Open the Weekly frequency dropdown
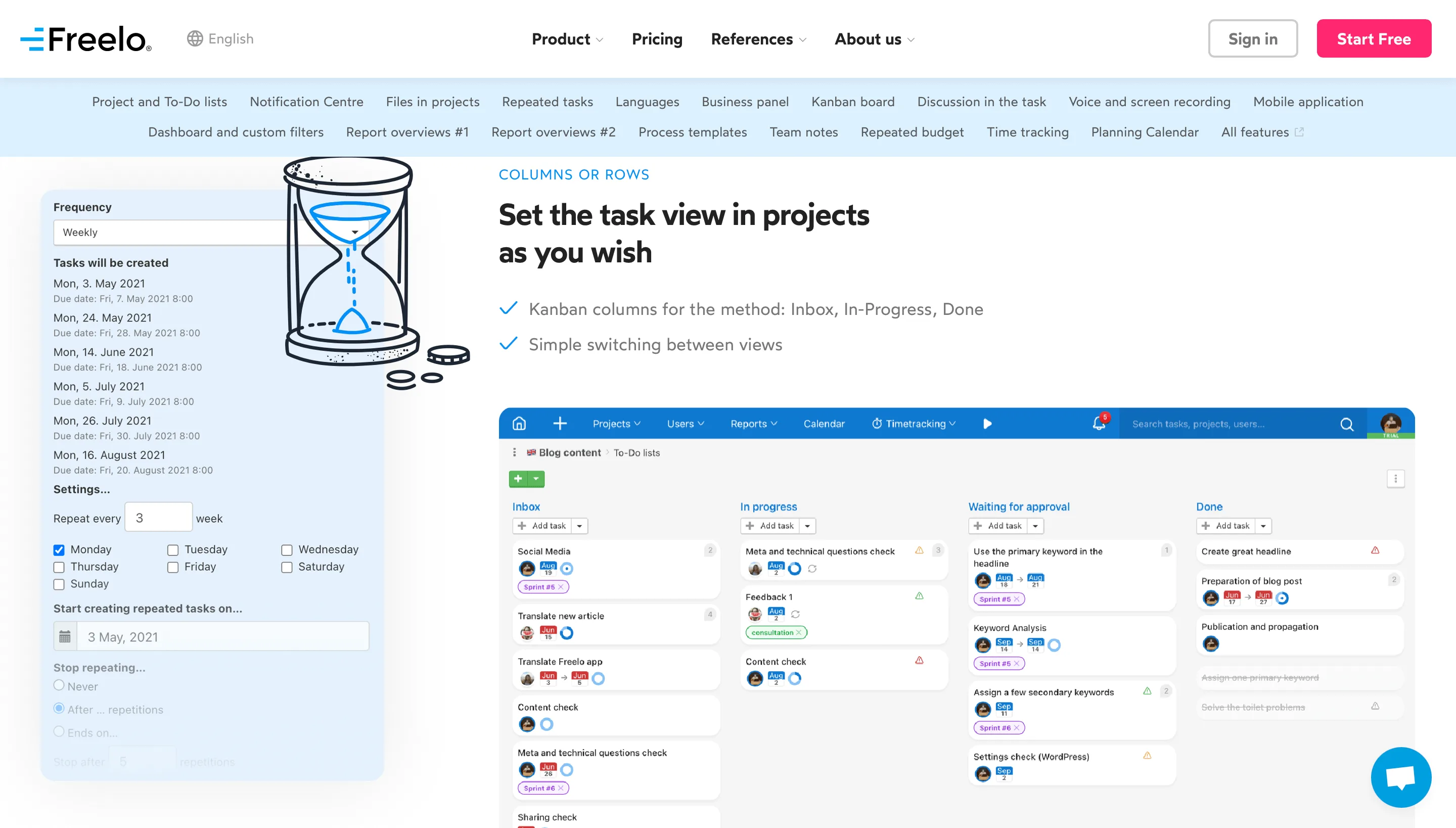The width and height of the screenshot is (1456, 828). click(x=211, y=232)
